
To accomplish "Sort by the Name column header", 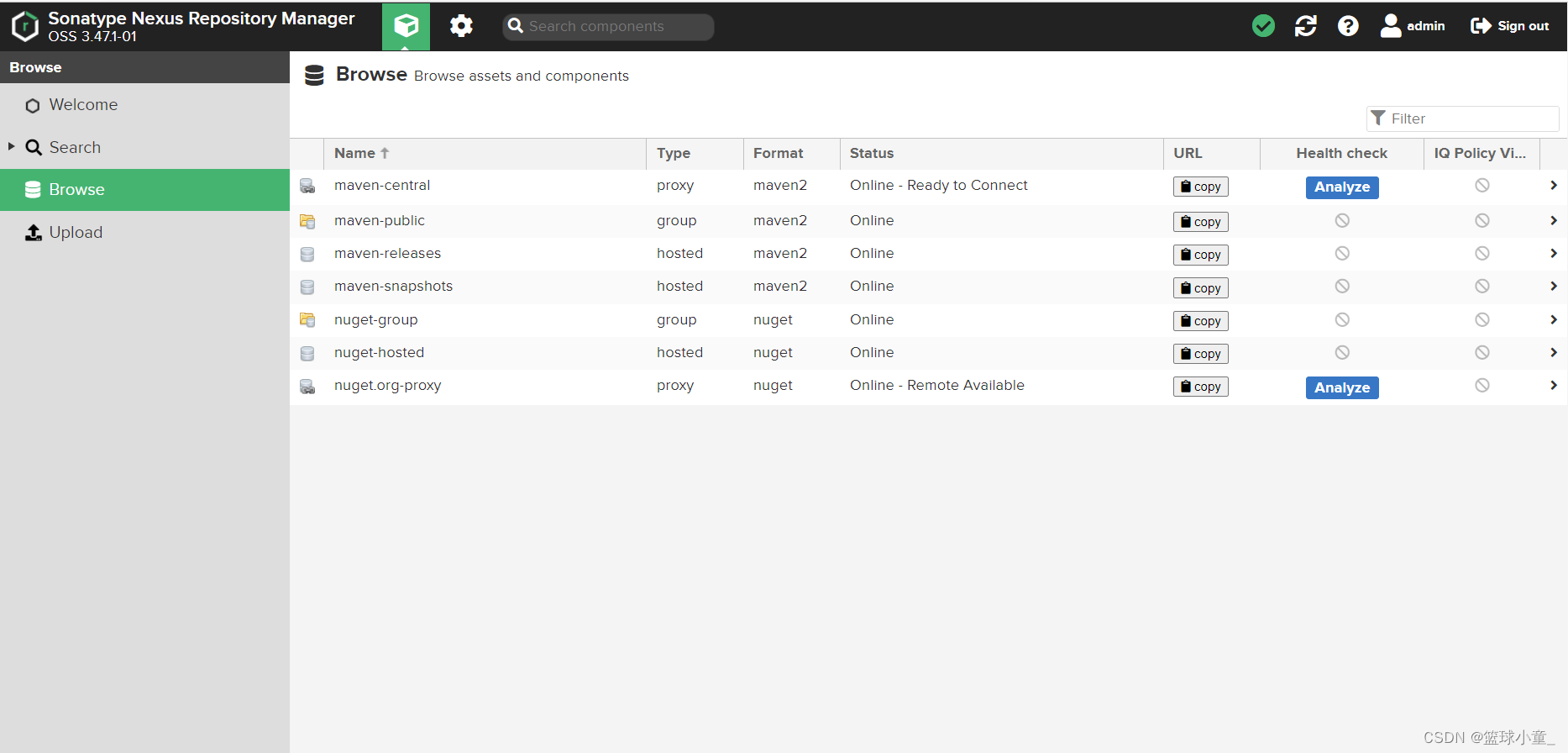I will click(x=485, y=153).
